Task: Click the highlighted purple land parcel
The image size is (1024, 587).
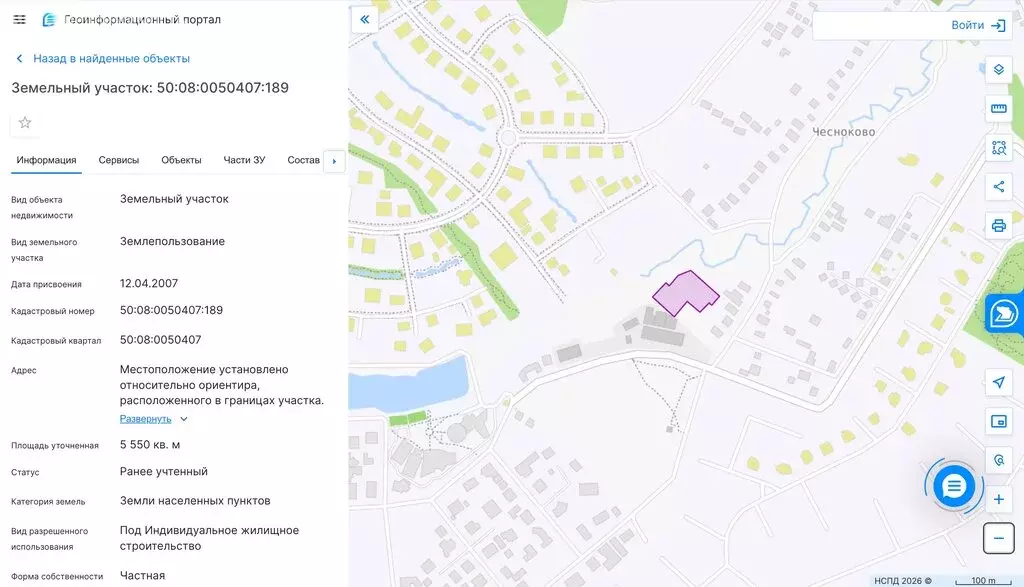Action: (x=687, y=291)
